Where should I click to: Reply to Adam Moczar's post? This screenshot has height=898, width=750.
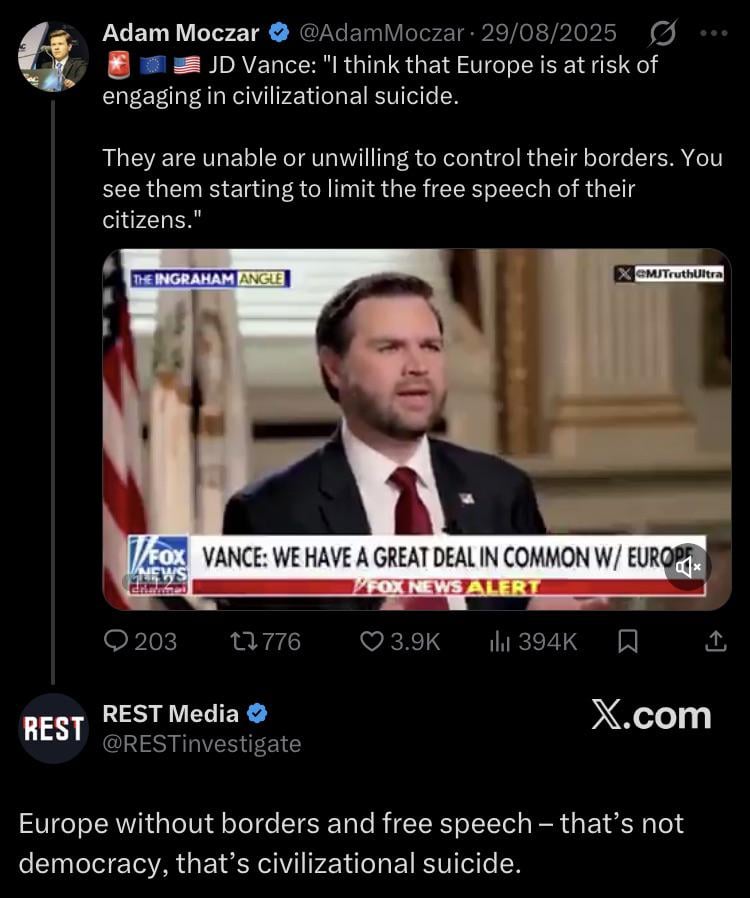118,642
